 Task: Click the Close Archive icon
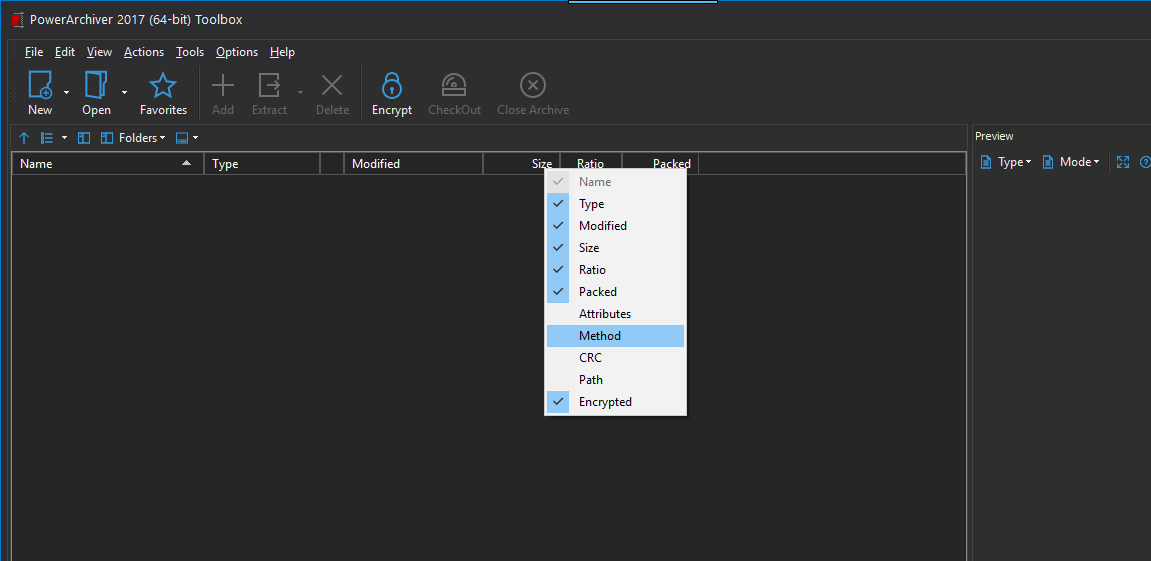(x=533, y=85)
